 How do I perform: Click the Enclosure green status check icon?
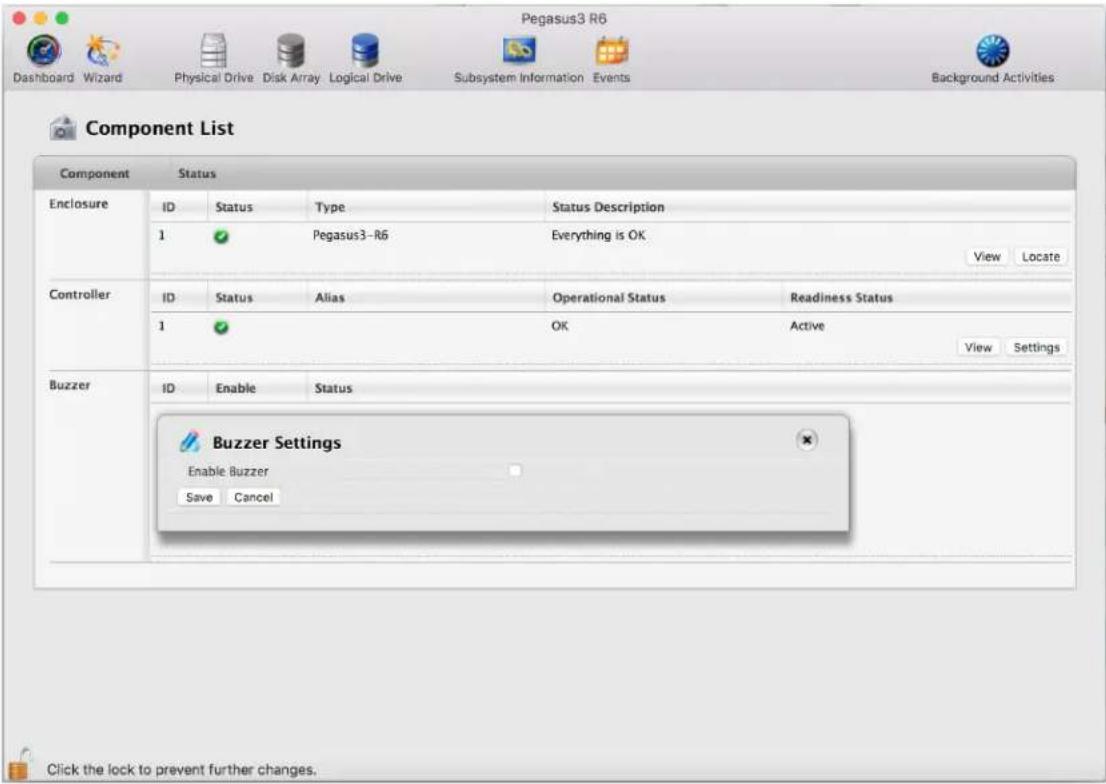[x=221, y=236]
